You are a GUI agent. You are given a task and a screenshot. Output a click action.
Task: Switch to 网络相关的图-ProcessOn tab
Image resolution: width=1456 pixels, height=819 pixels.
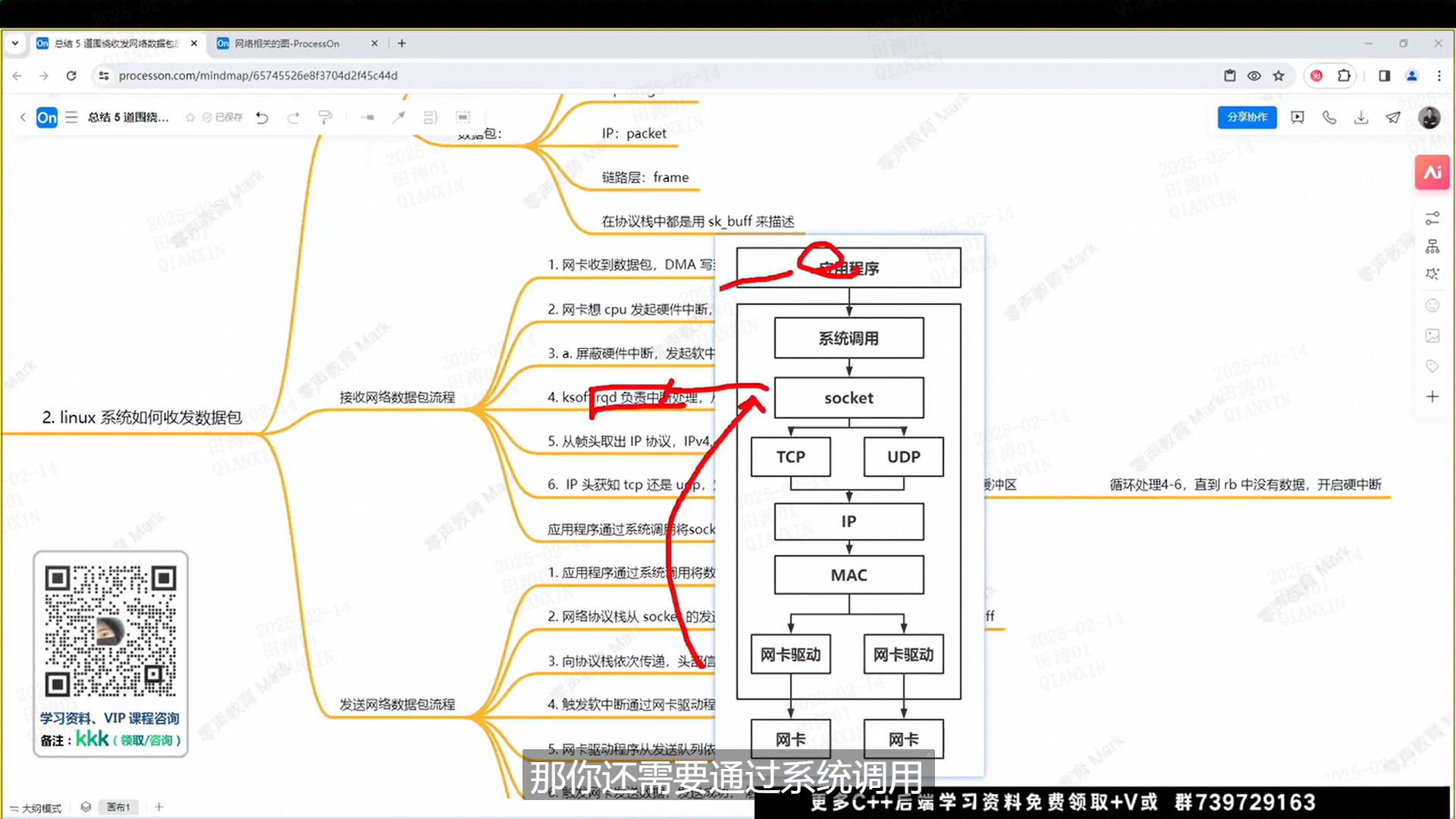(287, 44)
